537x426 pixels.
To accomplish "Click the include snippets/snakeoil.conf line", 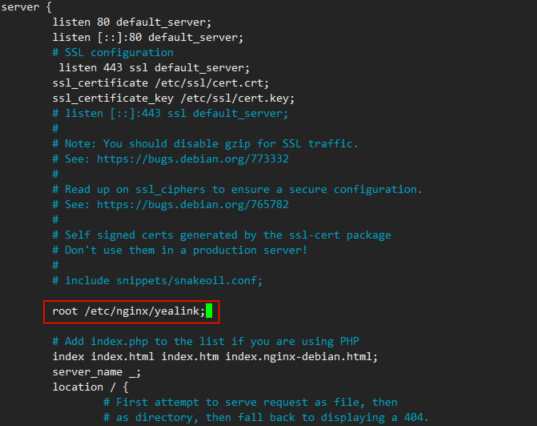I will (x=157, y=281).
